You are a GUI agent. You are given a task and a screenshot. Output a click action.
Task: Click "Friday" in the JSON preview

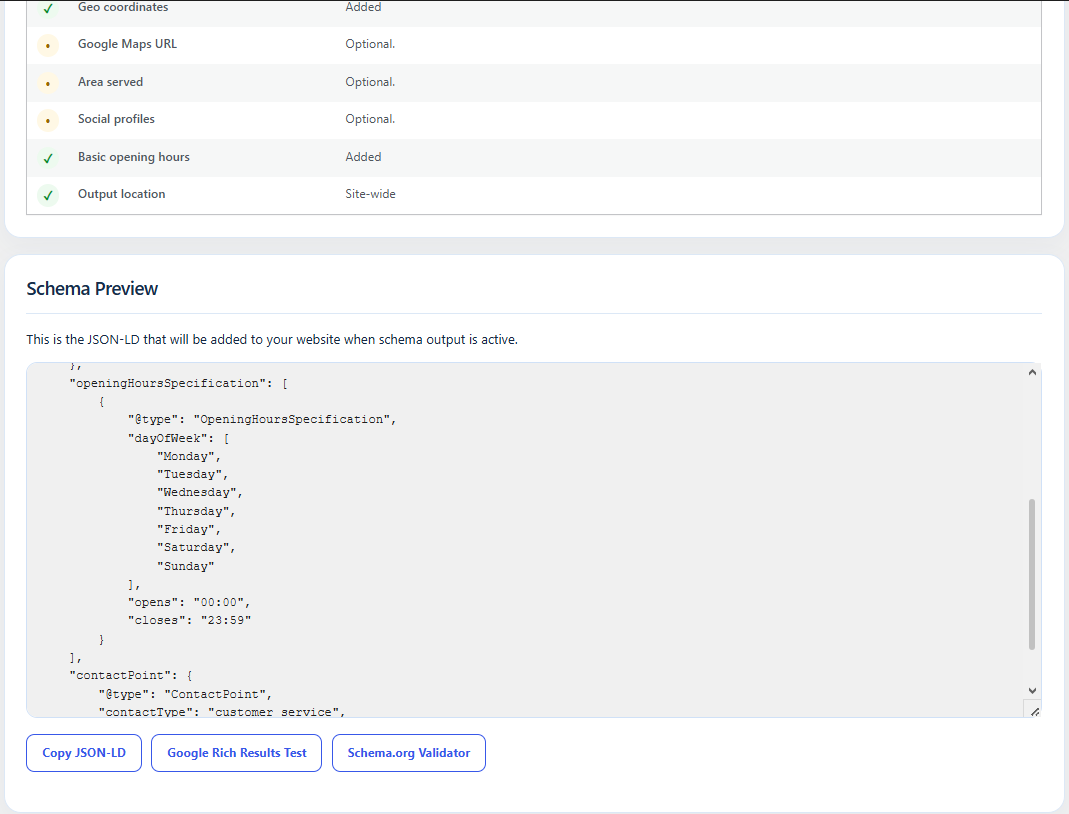[x=189, y=529]
